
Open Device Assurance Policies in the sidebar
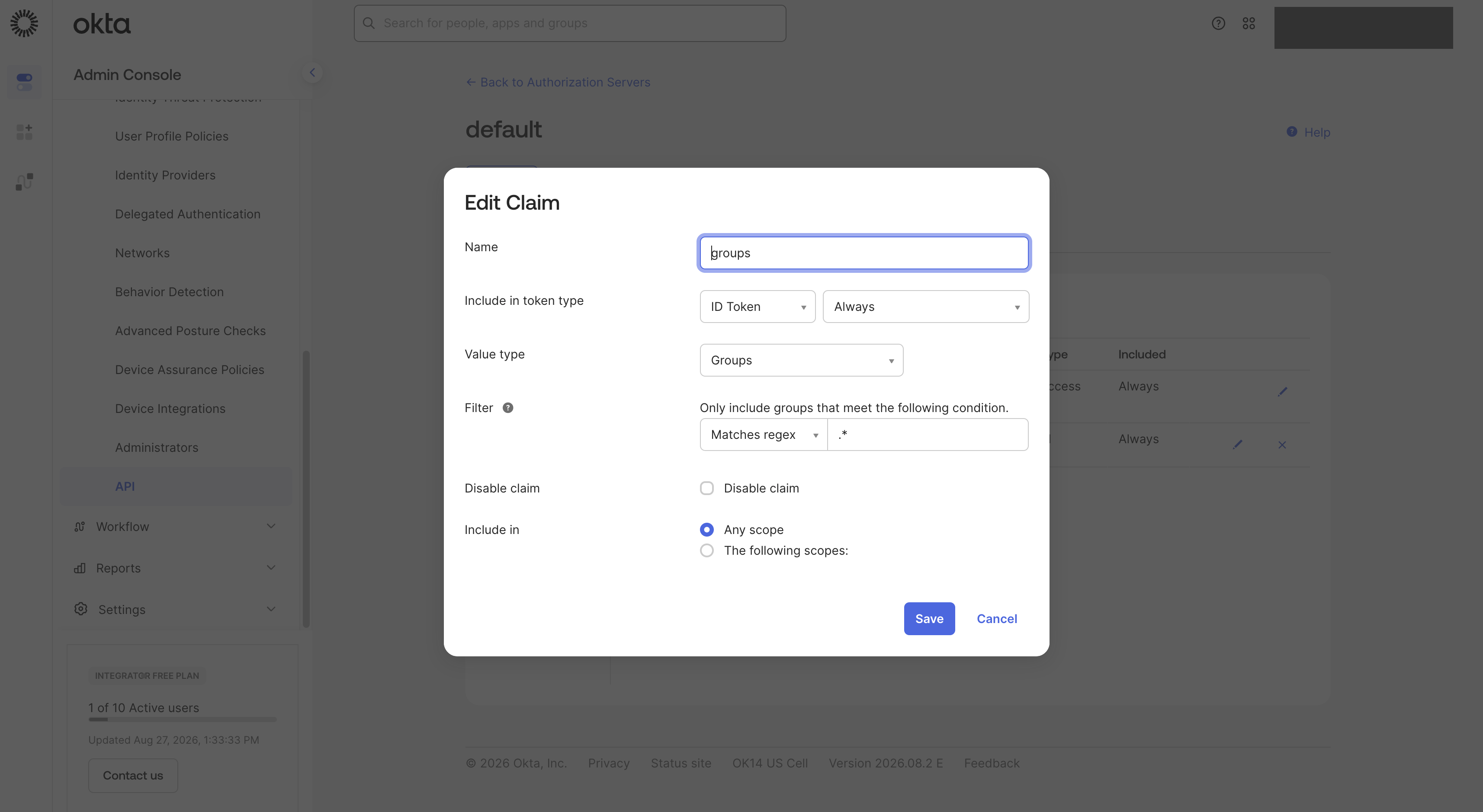(189, 369)
